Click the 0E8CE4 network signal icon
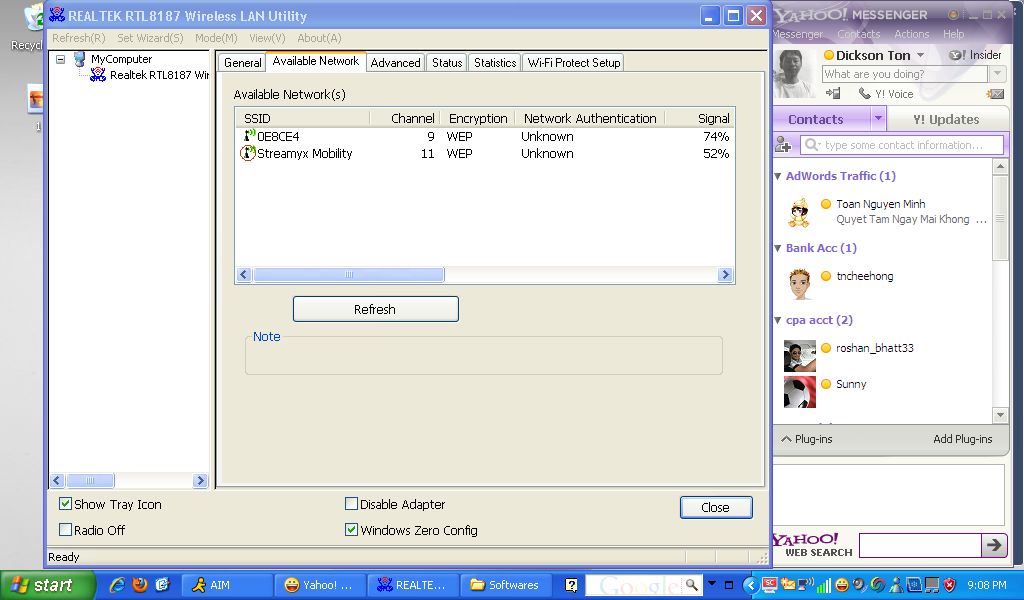The height and width of the screenshot is (600, 1024). click(x=249, y=136)
